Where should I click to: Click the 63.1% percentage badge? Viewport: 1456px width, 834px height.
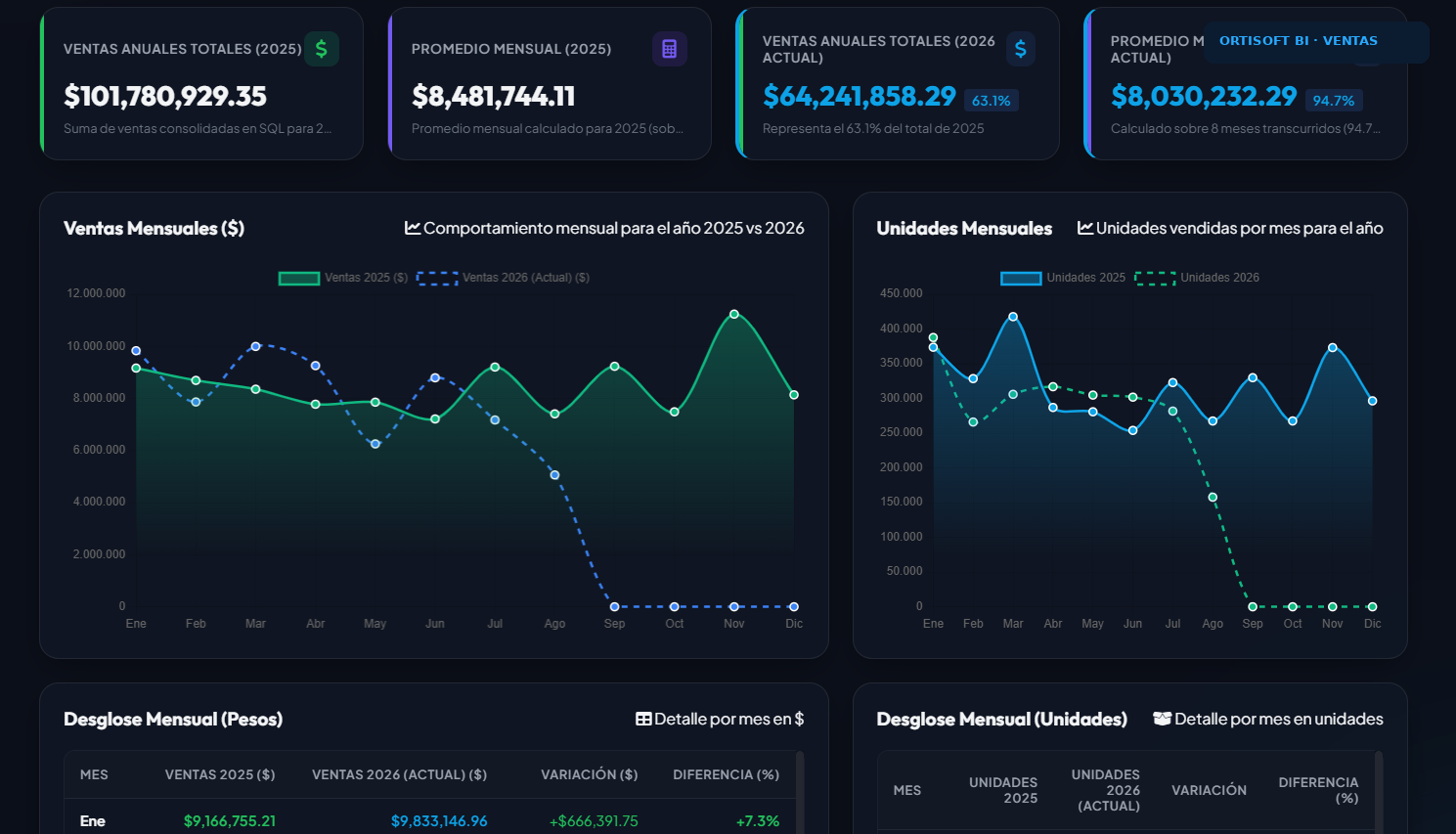pos(992,101)
